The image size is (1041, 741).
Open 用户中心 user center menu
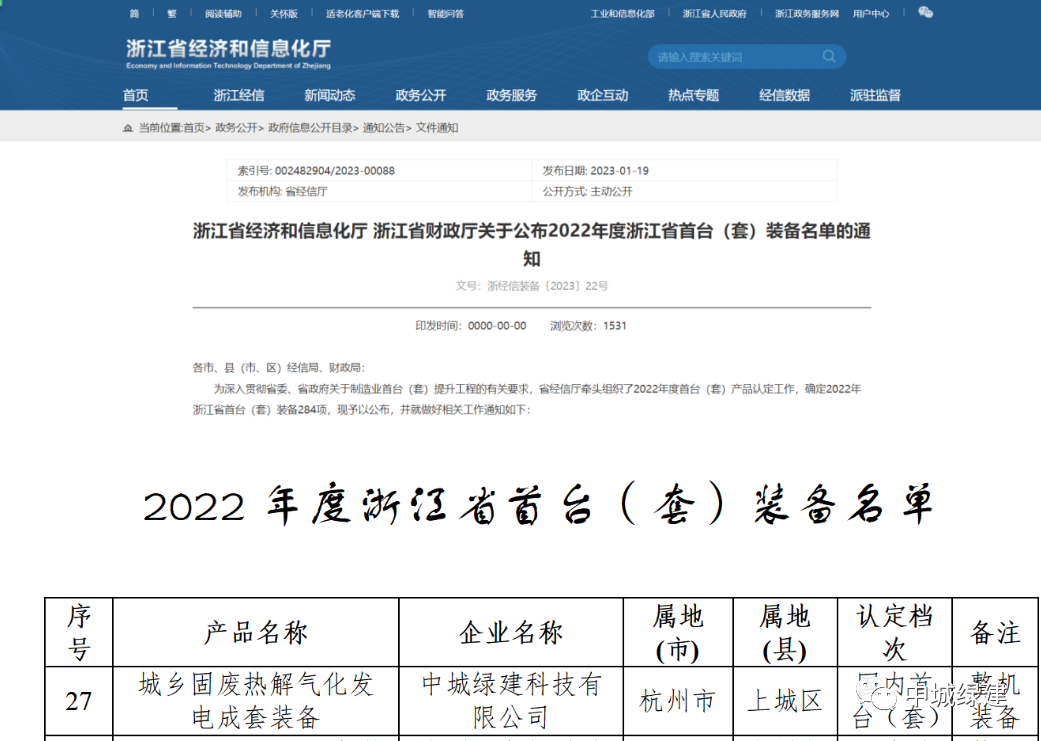click(x=870, y=14)
